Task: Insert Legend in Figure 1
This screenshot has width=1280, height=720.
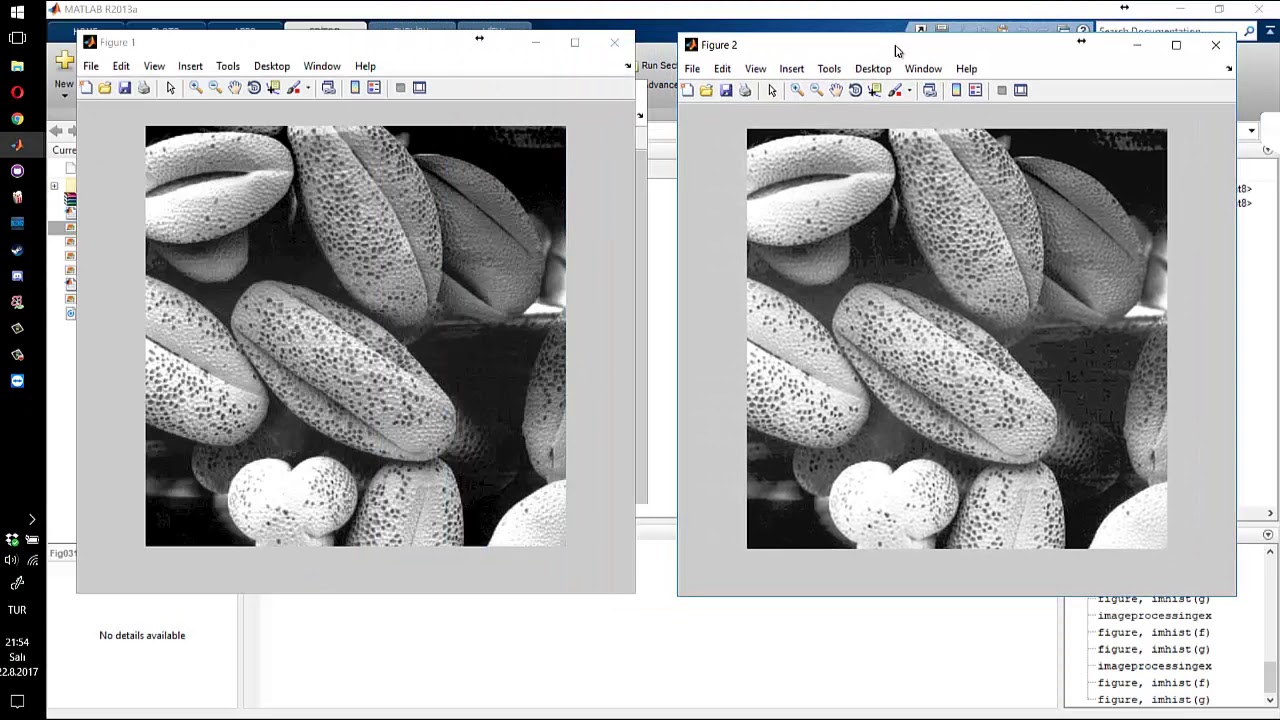Action: (x=374, y=88)
